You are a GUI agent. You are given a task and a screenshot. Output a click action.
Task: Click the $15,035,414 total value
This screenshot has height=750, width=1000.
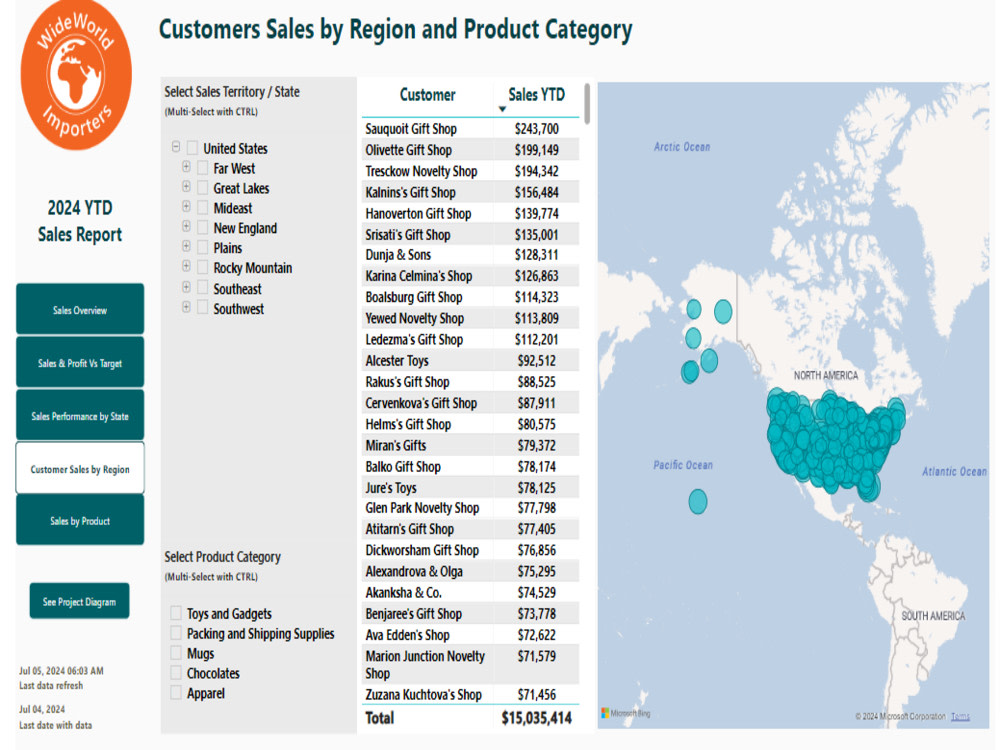(536, 718)
